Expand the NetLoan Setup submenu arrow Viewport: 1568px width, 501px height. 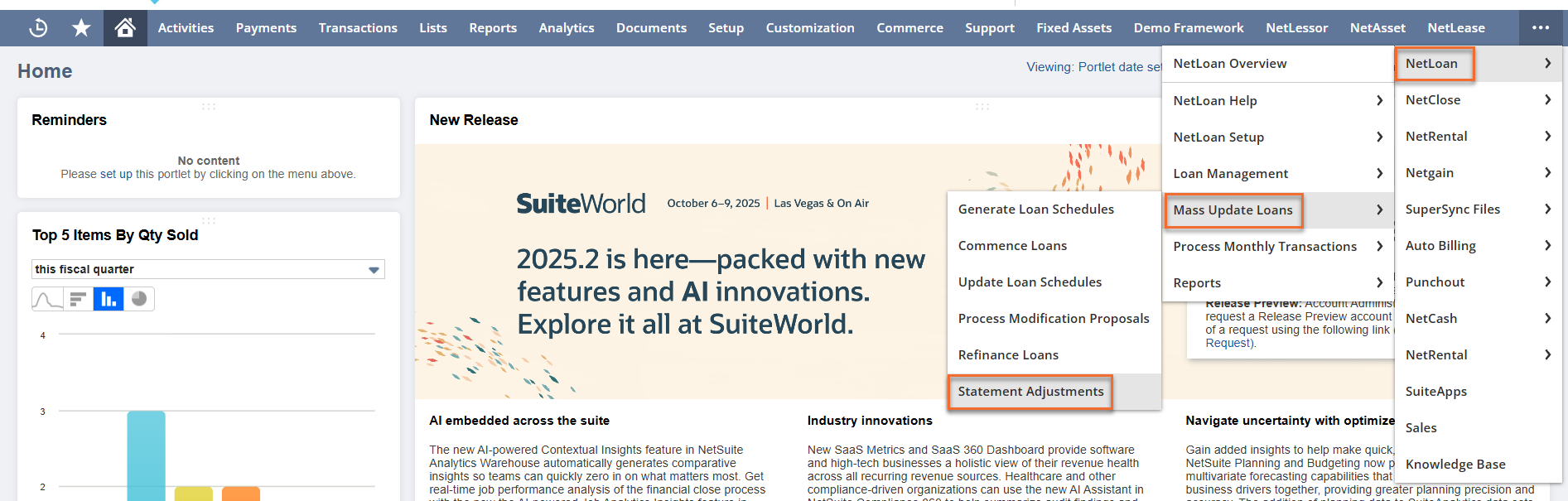[x=1379, y=137]
